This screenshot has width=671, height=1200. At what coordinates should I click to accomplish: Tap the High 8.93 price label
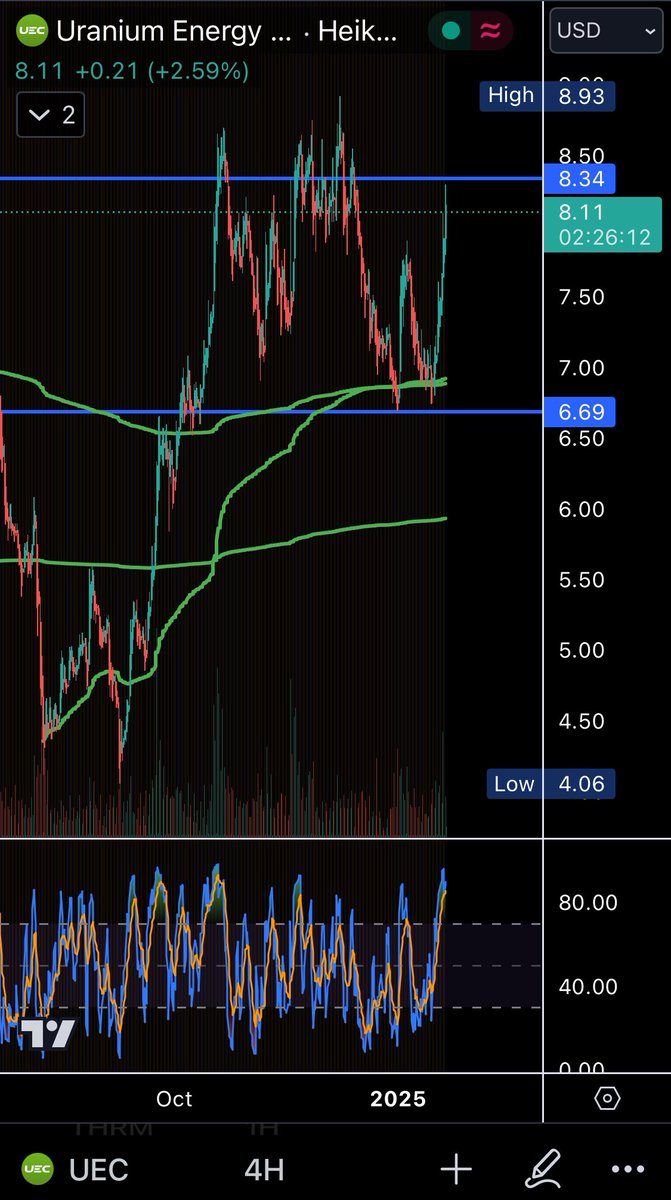546,96
